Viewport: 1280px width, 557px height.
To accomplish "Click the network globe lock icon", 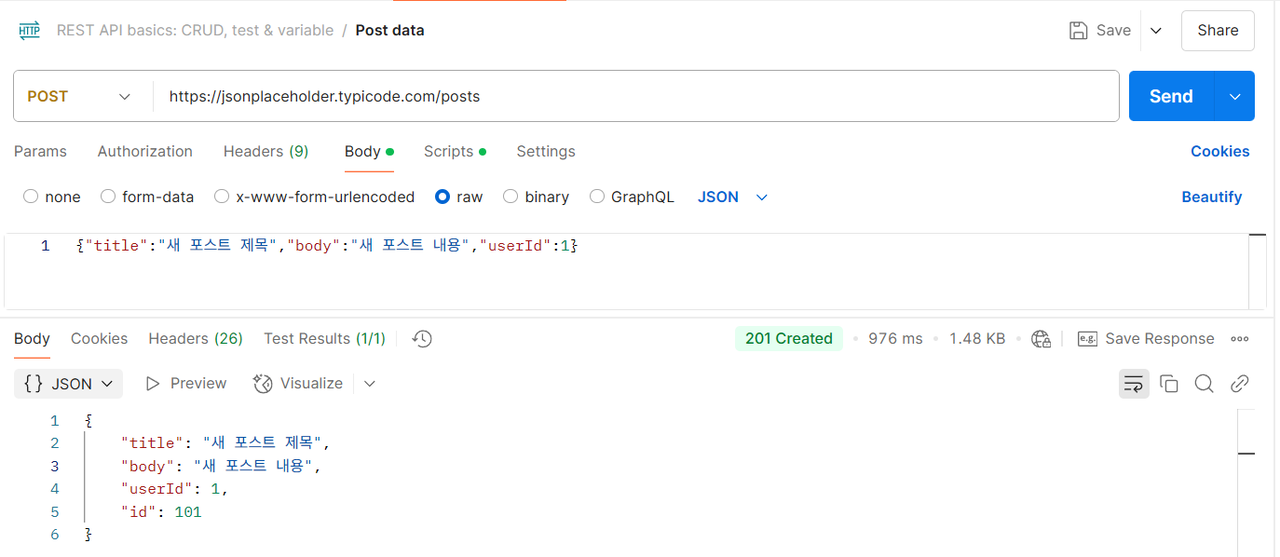I will (x=1041, y=339).
